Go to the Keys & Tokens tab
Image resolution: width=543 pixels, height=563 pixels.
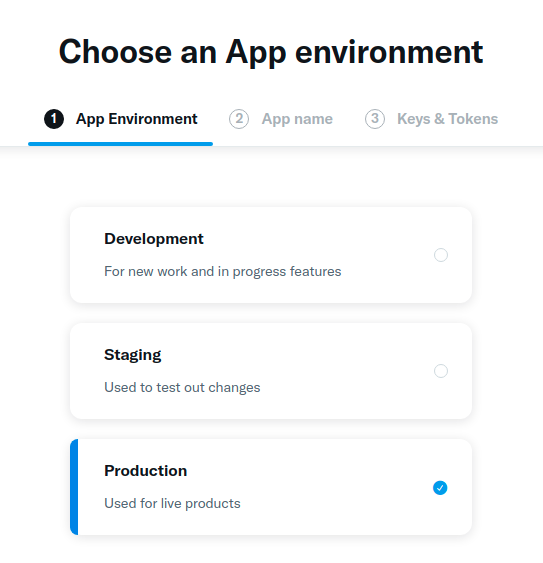[431, 119]
